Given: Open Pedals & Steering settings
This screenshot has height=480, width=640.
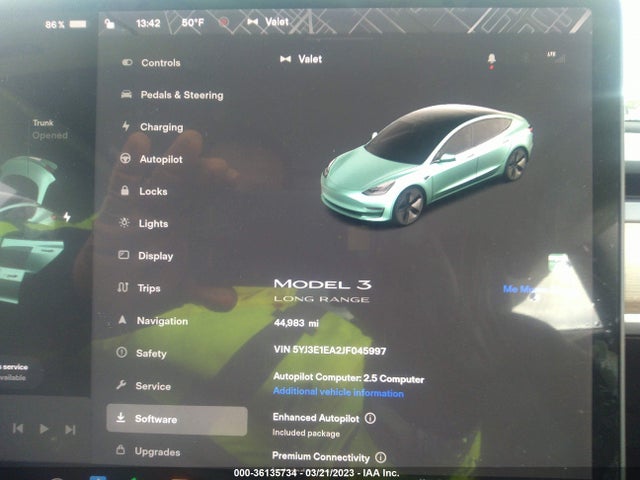Looking at the screenshot, I should point(172,95).
